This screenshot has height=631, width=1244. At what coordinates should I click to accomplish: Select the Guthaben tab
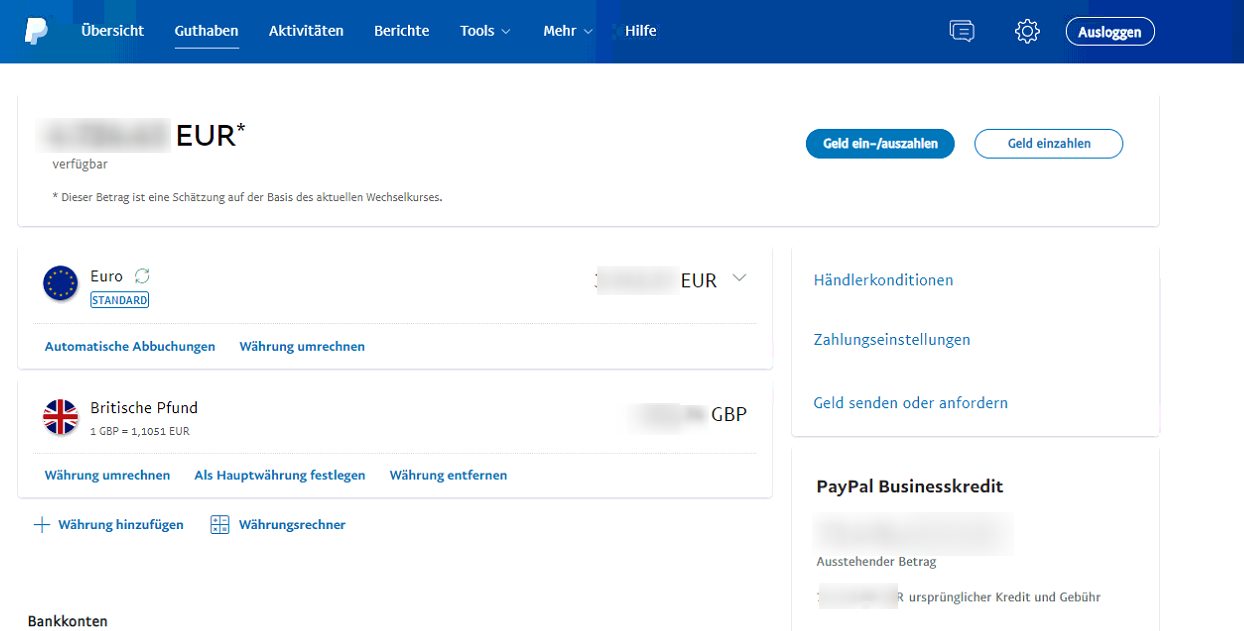(206, 31)
